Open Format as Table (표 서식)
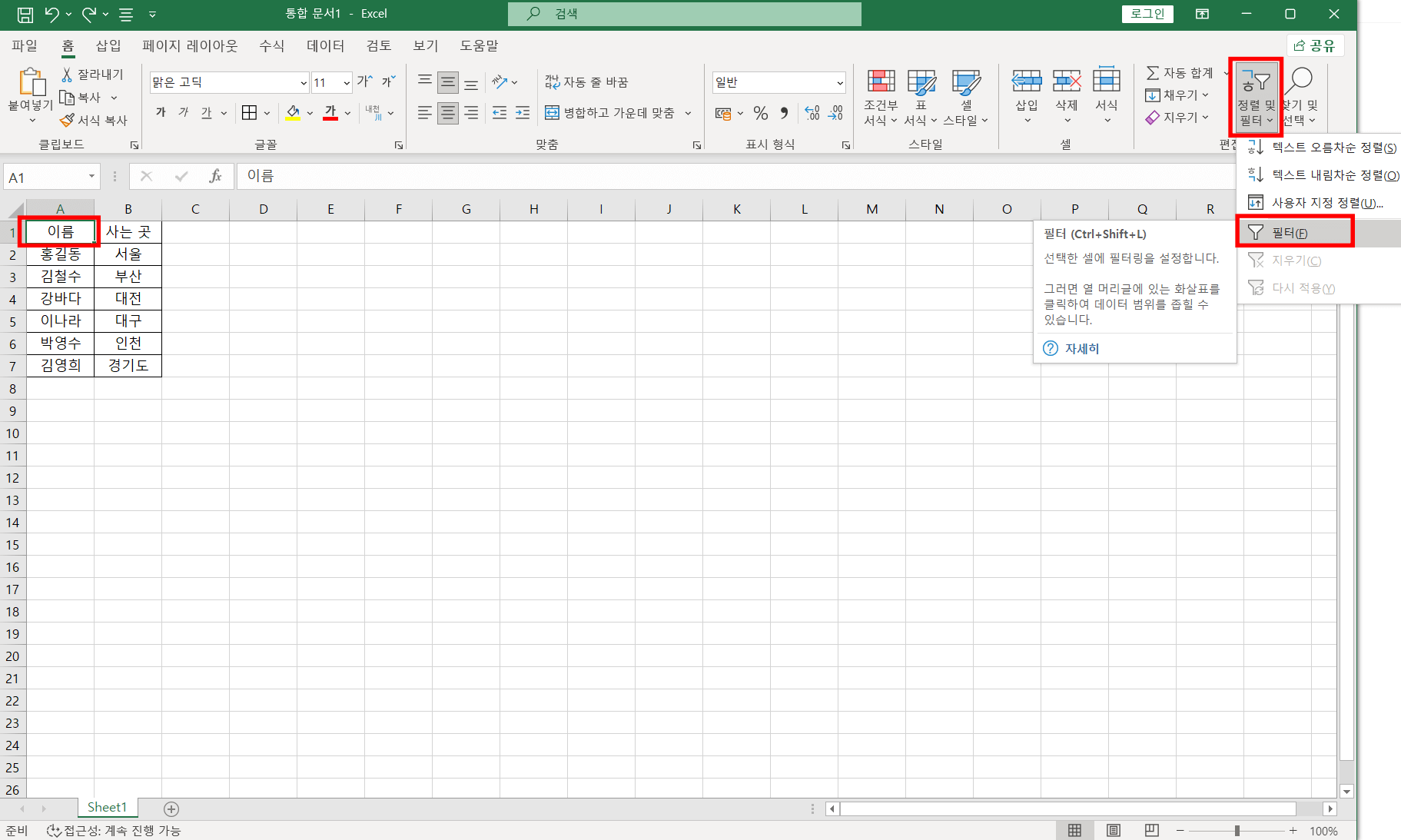 [921, 98]
